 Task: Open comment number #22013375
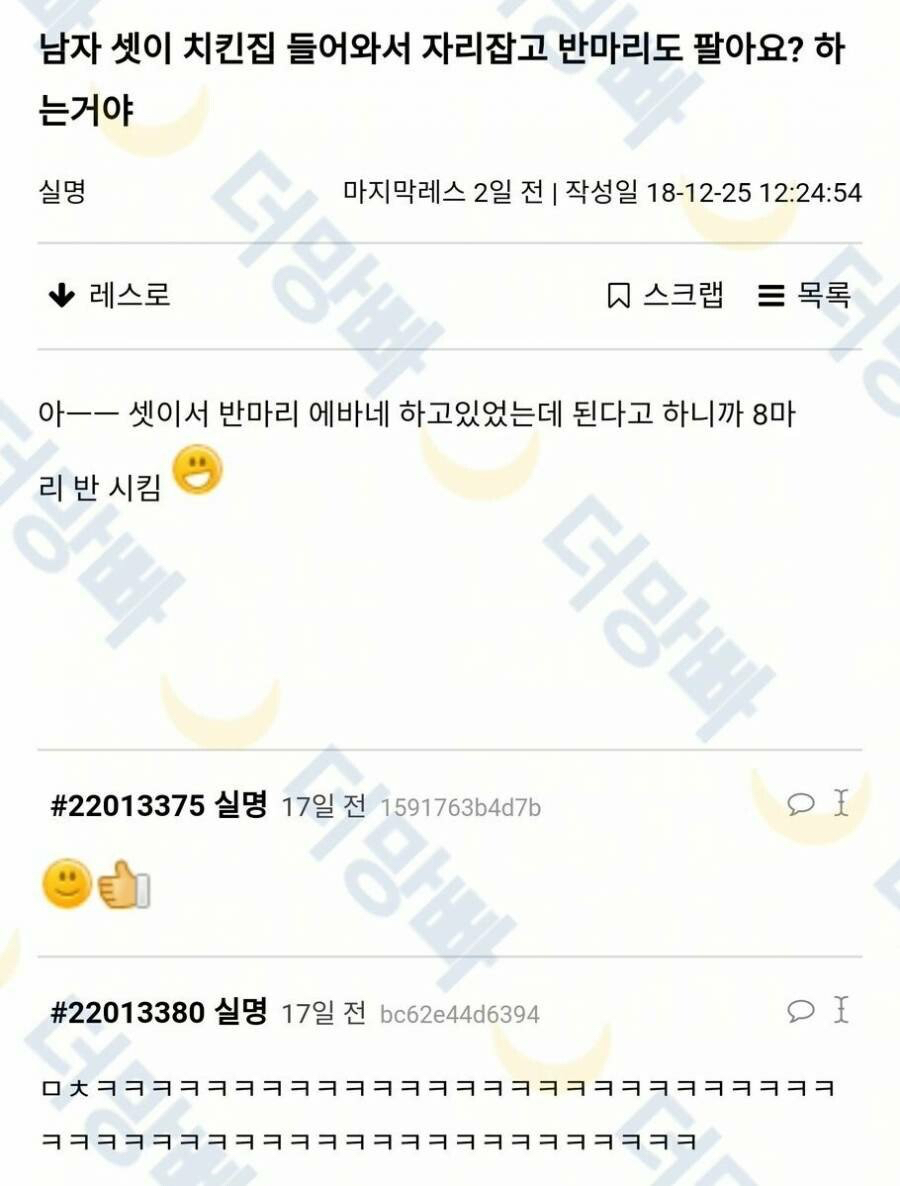tap(127, 806)
